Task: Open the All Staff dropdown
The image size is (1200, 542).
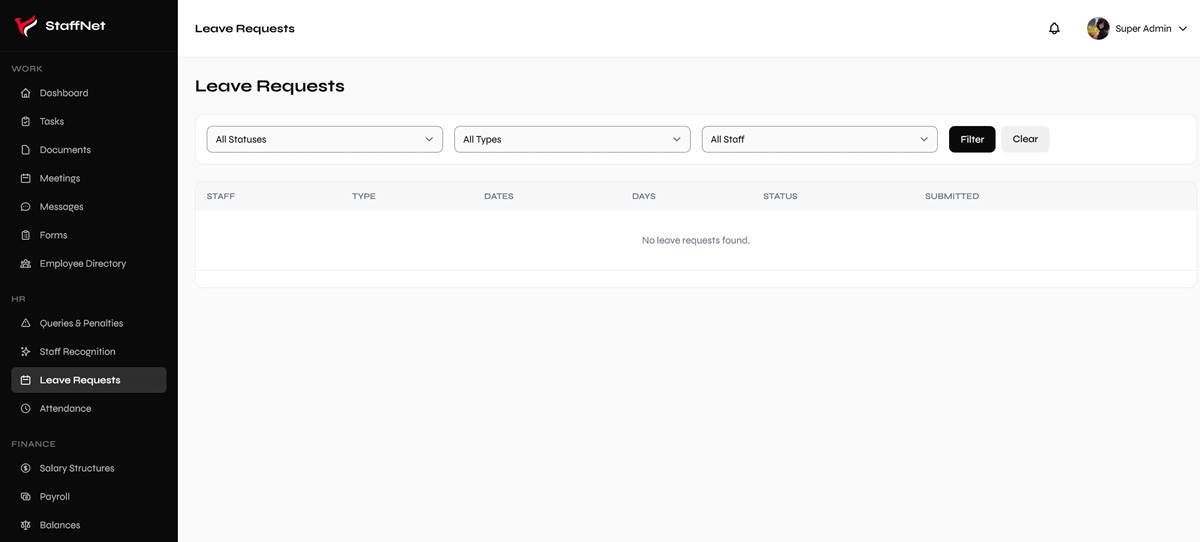Action: (x=819, y=140)
